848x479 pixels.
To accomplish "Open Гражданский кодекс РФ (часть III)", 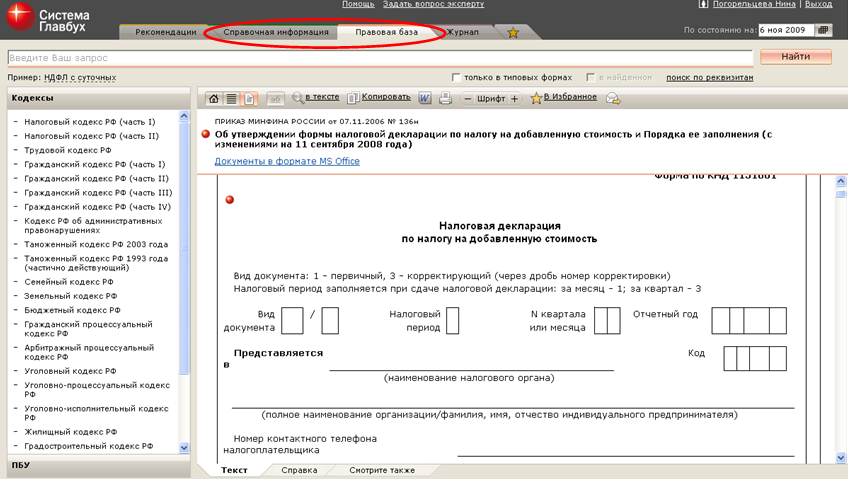I will tap(98, 192).
